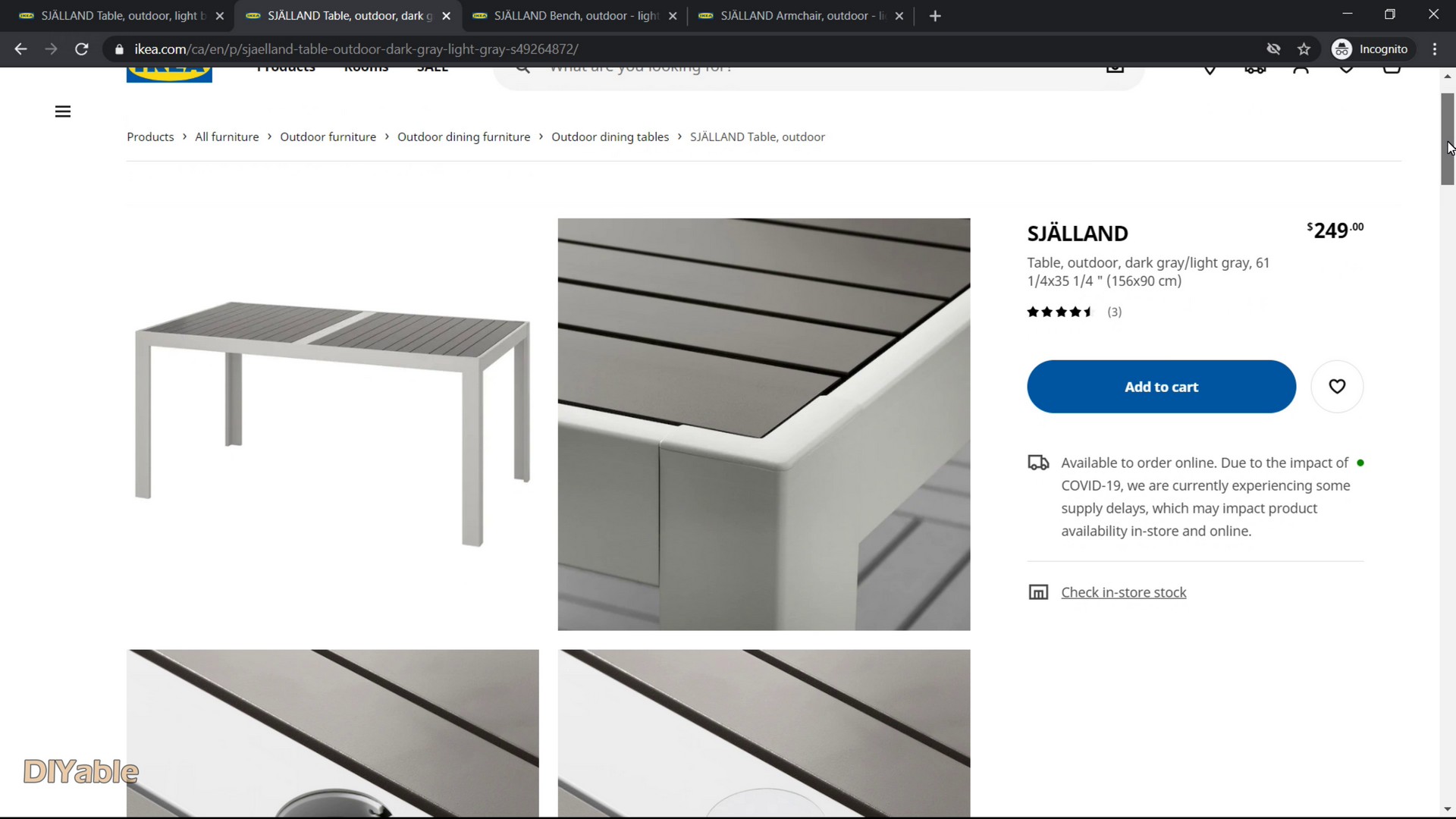Open a new browser tab
This screenshot has width=1456, height=819.
[935, 16]
